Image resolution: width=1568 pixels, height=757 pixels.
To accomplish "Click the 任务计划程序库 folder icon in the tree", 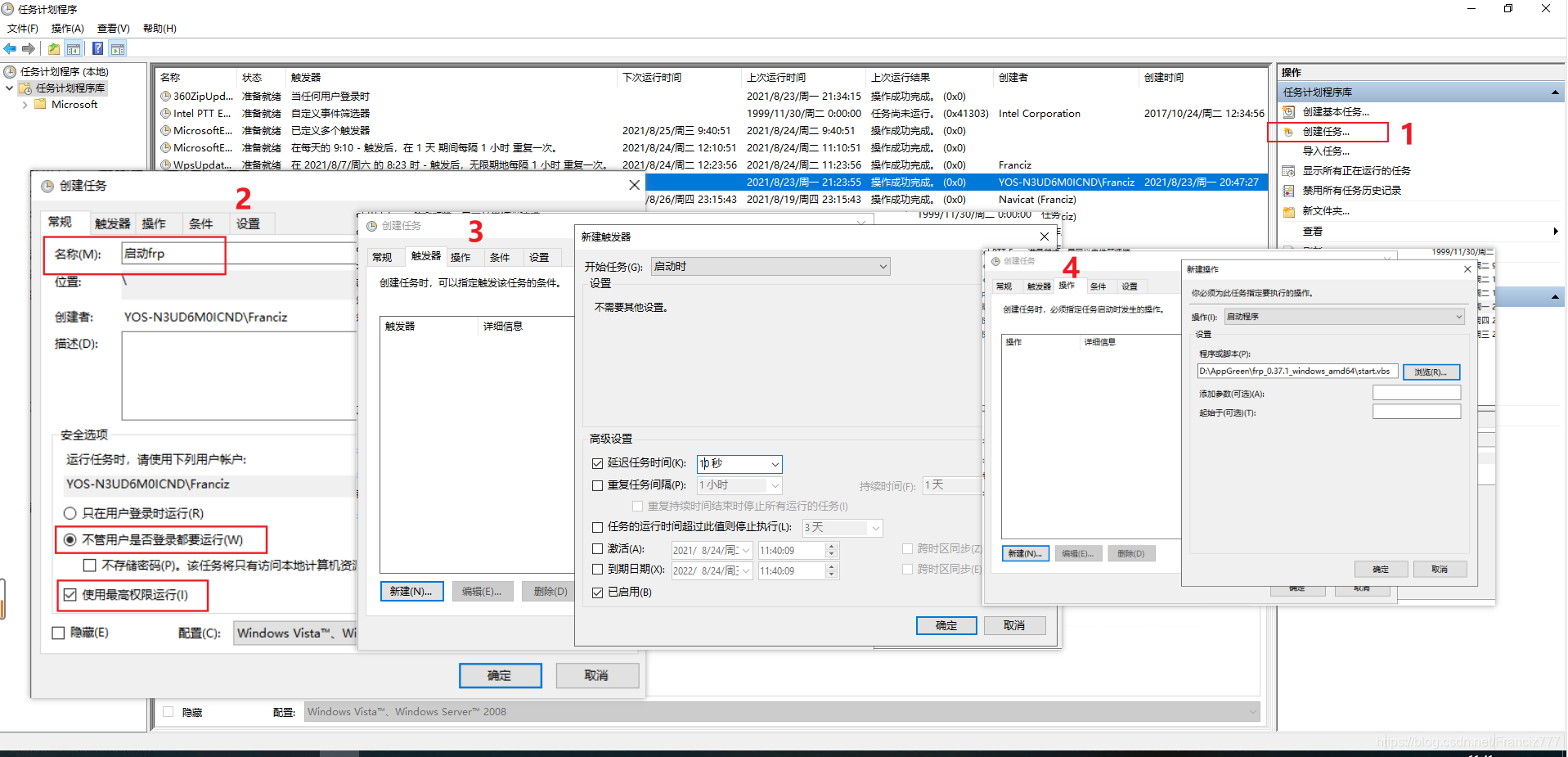I will (25, 88).
